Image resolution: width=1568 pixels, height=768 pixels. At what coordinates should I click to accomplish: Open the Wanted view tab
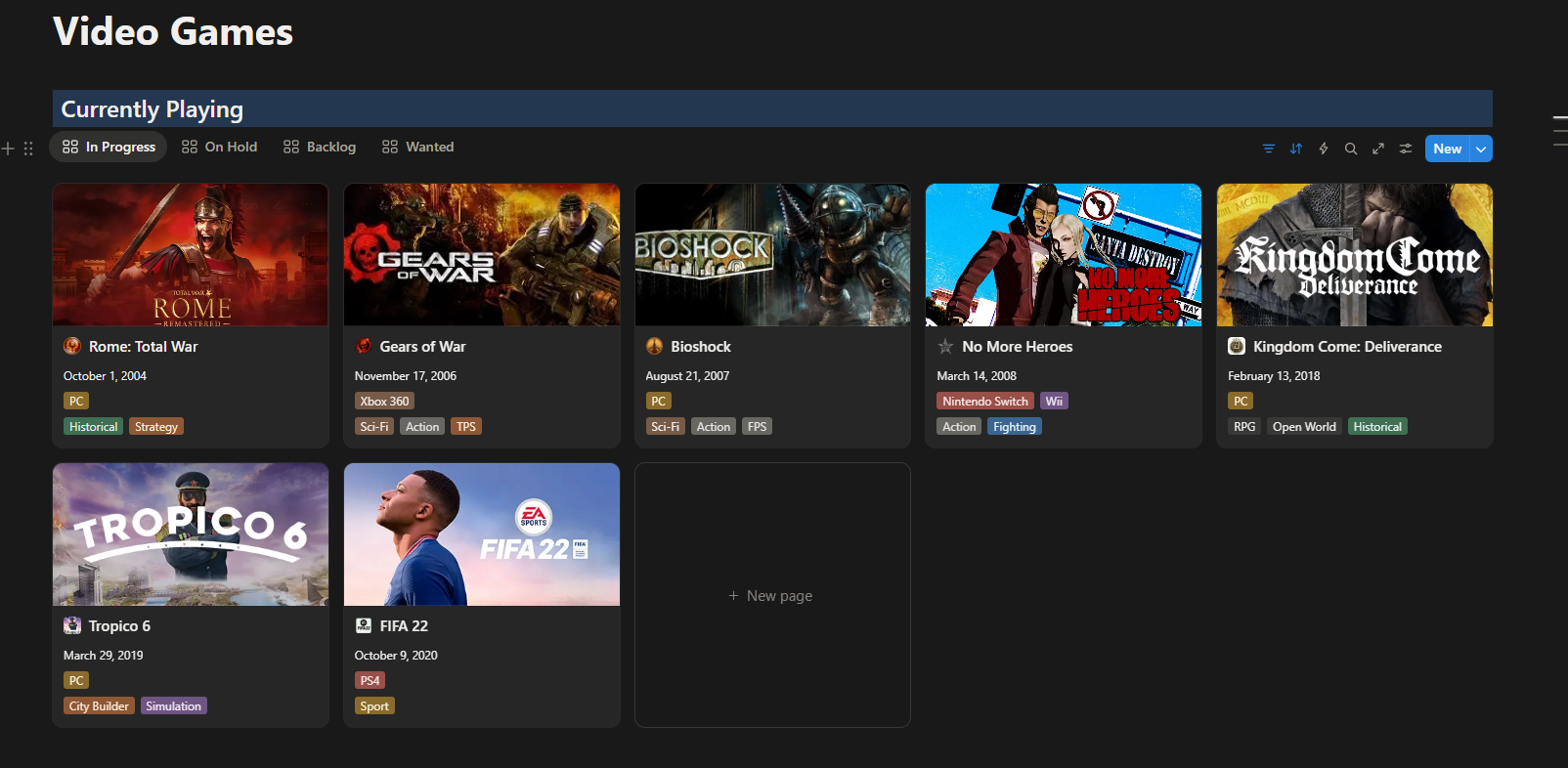click(418, 147)
